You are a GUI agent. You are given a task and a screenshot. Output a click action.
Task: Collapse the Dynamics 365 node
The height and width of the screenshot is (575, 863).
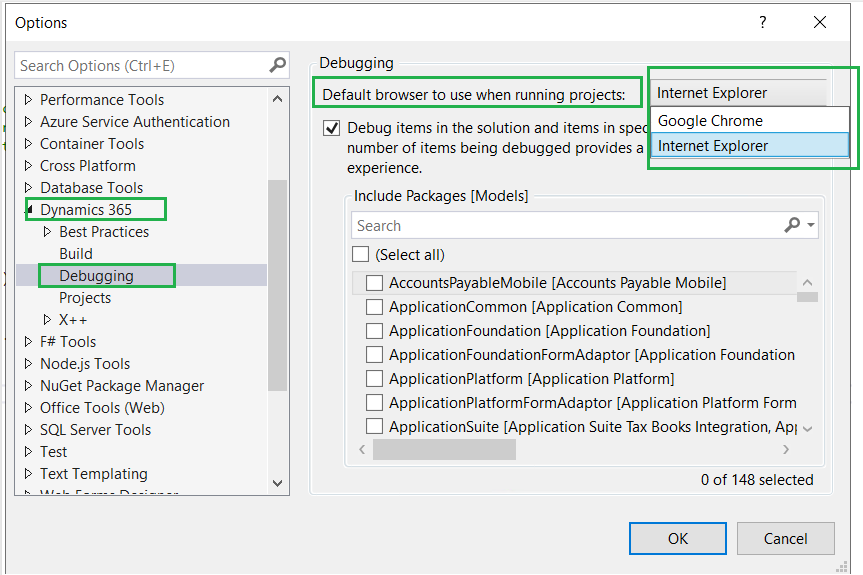[x=30, y=210]
